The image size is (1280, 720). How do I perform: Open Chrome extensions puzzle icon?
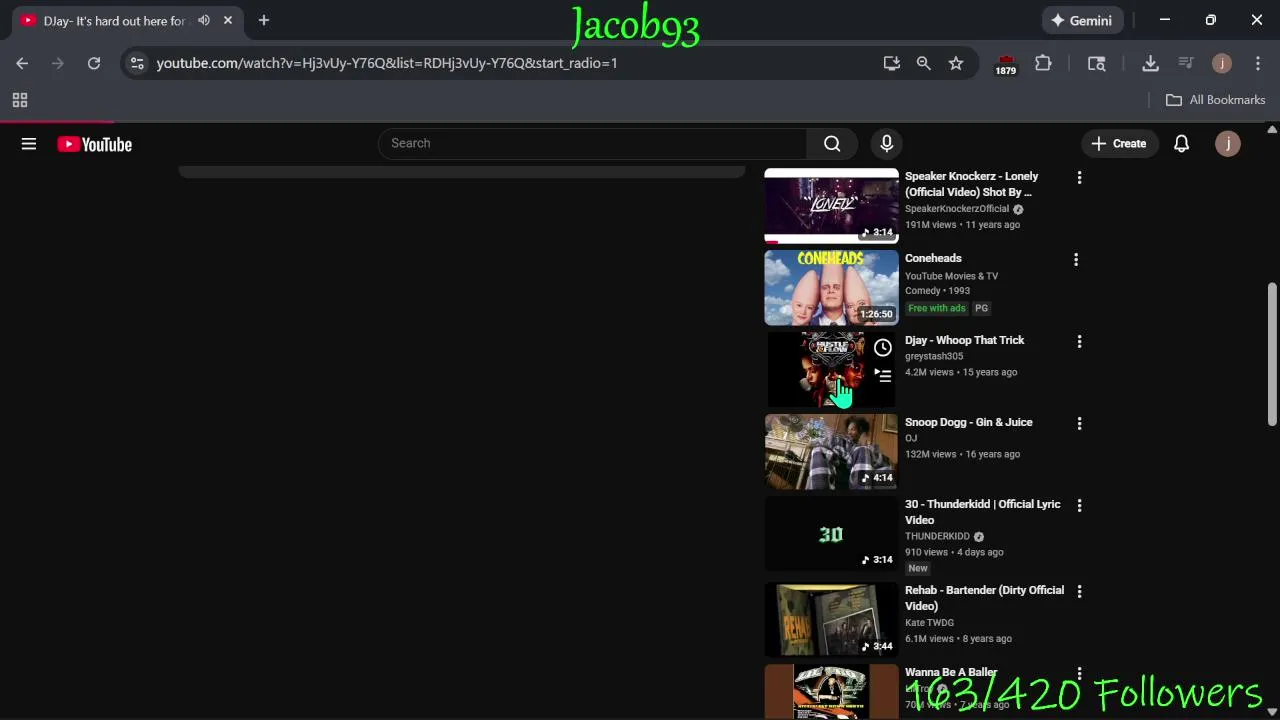[x=1043, y=63]
